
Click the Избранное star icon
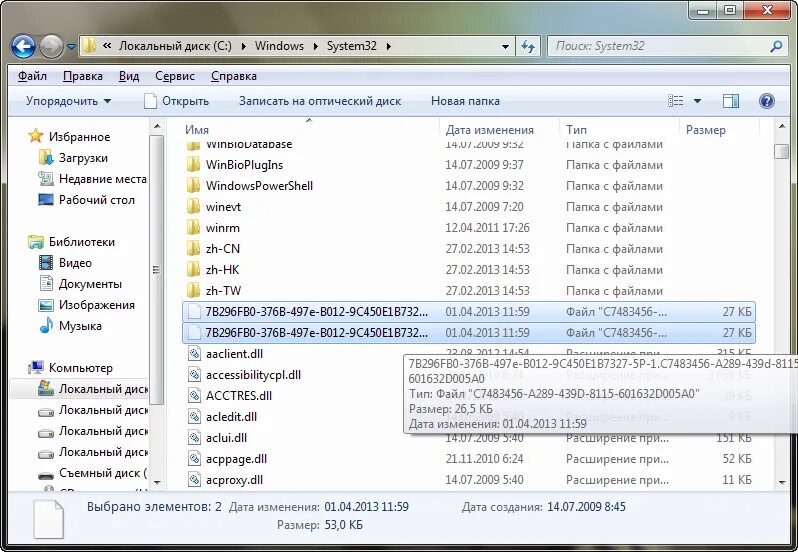coord(35,136)
